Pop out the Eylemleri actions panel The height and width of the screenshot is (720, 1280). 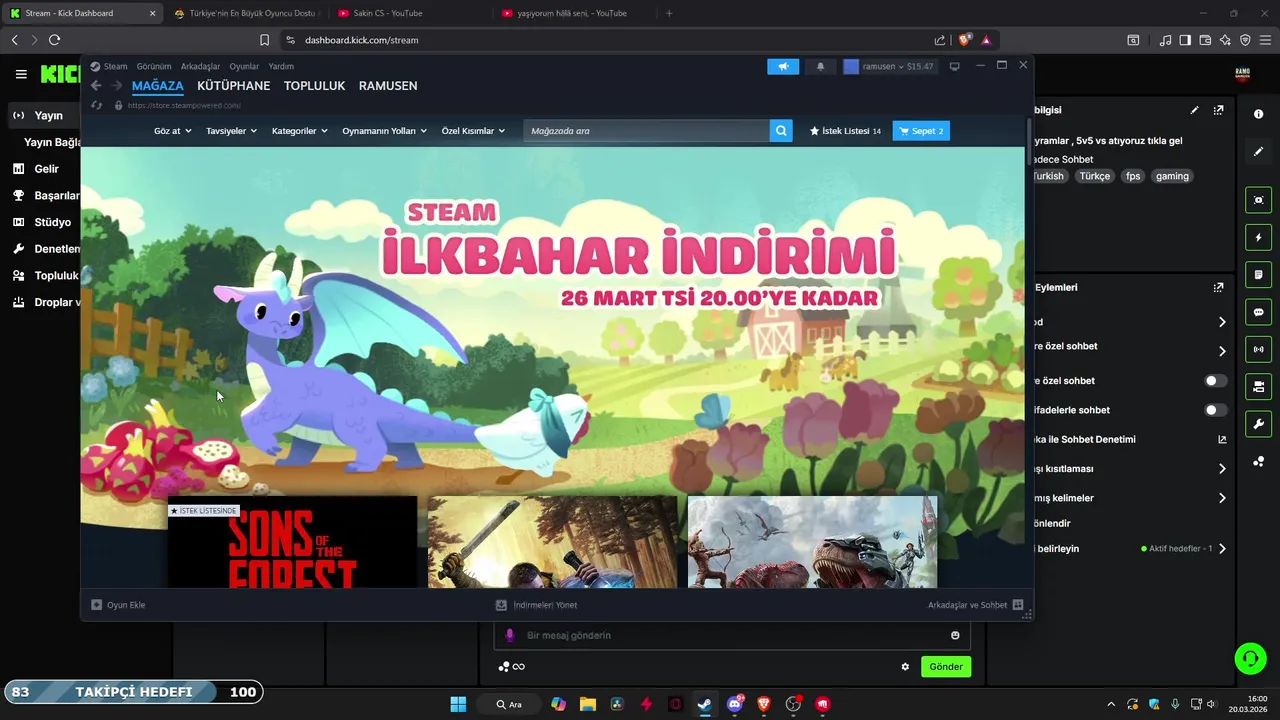pos(1218,287)
